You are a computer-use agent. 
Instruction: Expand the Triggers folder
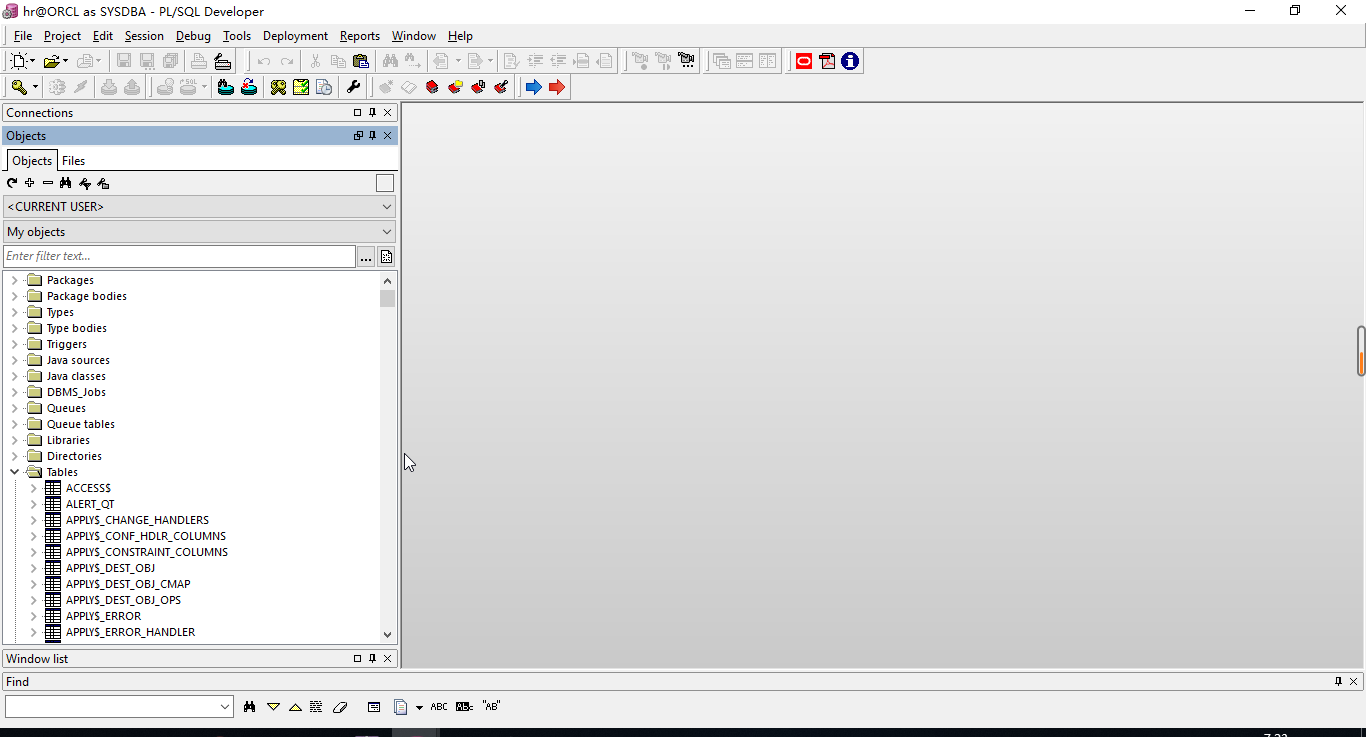[15, 344]
